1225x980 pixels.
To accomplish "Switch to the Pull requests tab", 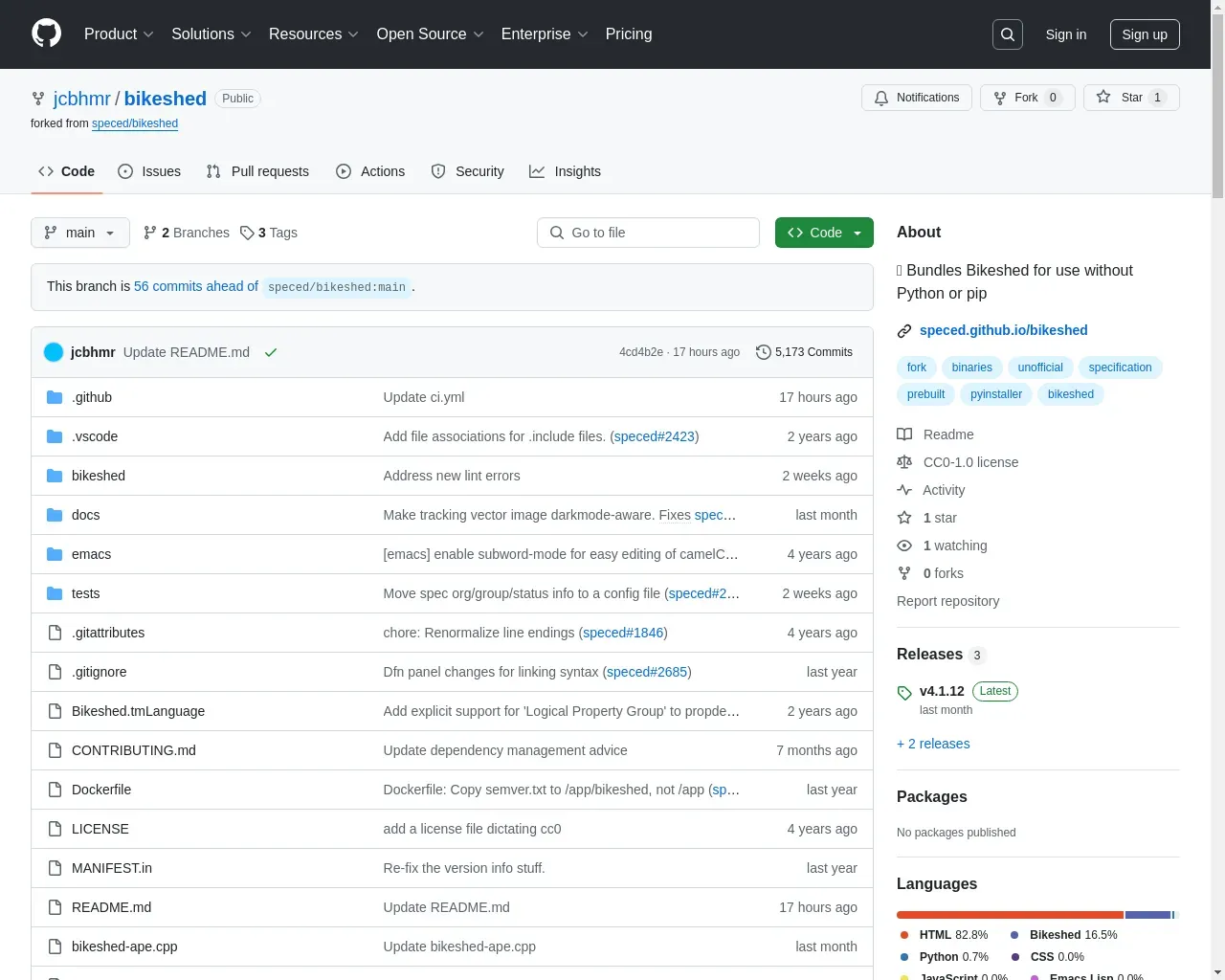I will point(257,171).
